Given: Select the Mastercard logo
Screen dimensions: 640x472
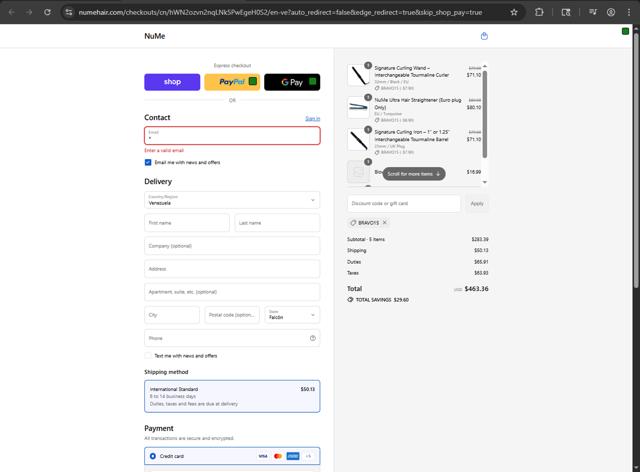Looking at the screenshot, I should tap(278, 456).
